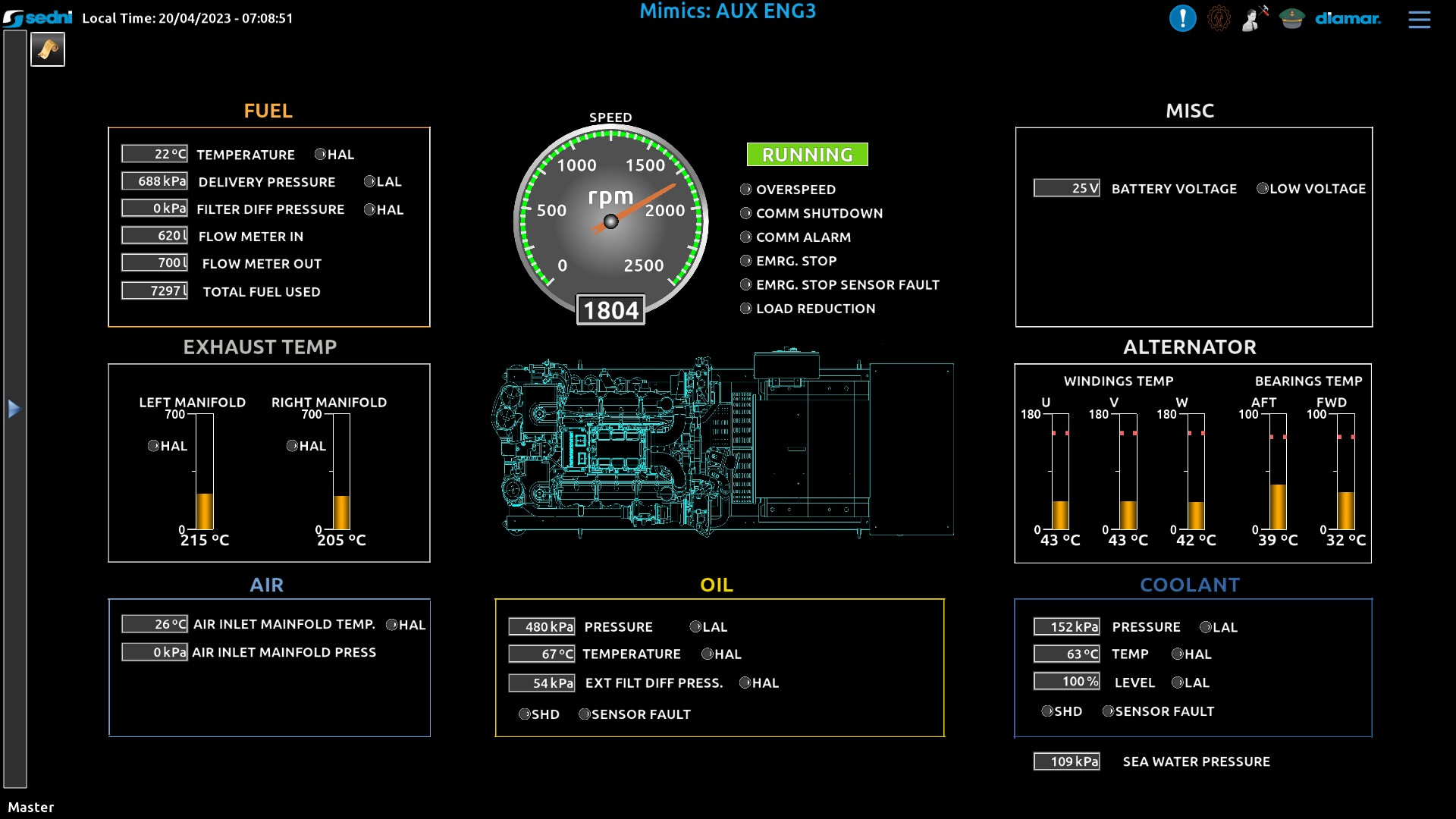Expand the left side panel arrow
The height and width of the screenshot is (819, 1456).
click(x=14, y=409)
